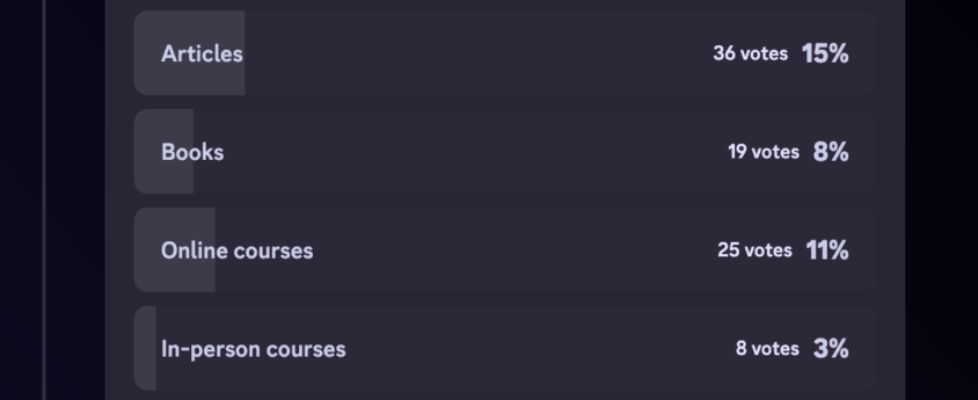This screenshot has width=978, height=400.
Task: Click the 11% result for Online courses
Action: pos(827,250)
